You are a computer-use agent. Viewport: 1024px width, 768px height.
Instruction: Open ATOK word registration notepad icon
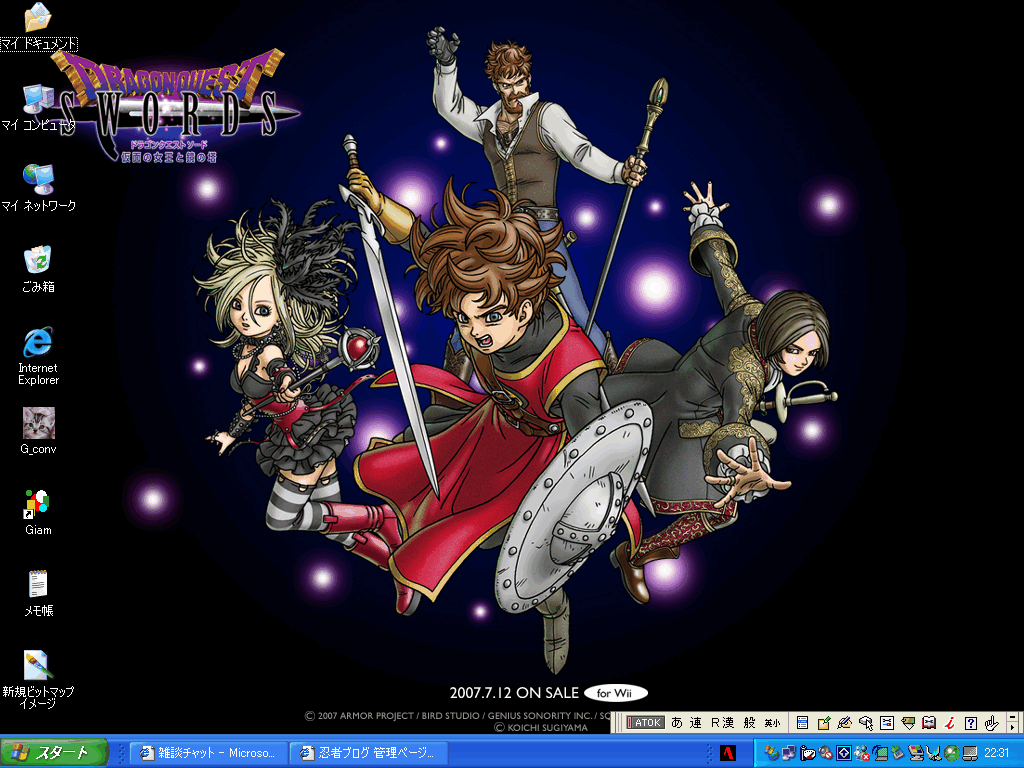coord(824,723)
